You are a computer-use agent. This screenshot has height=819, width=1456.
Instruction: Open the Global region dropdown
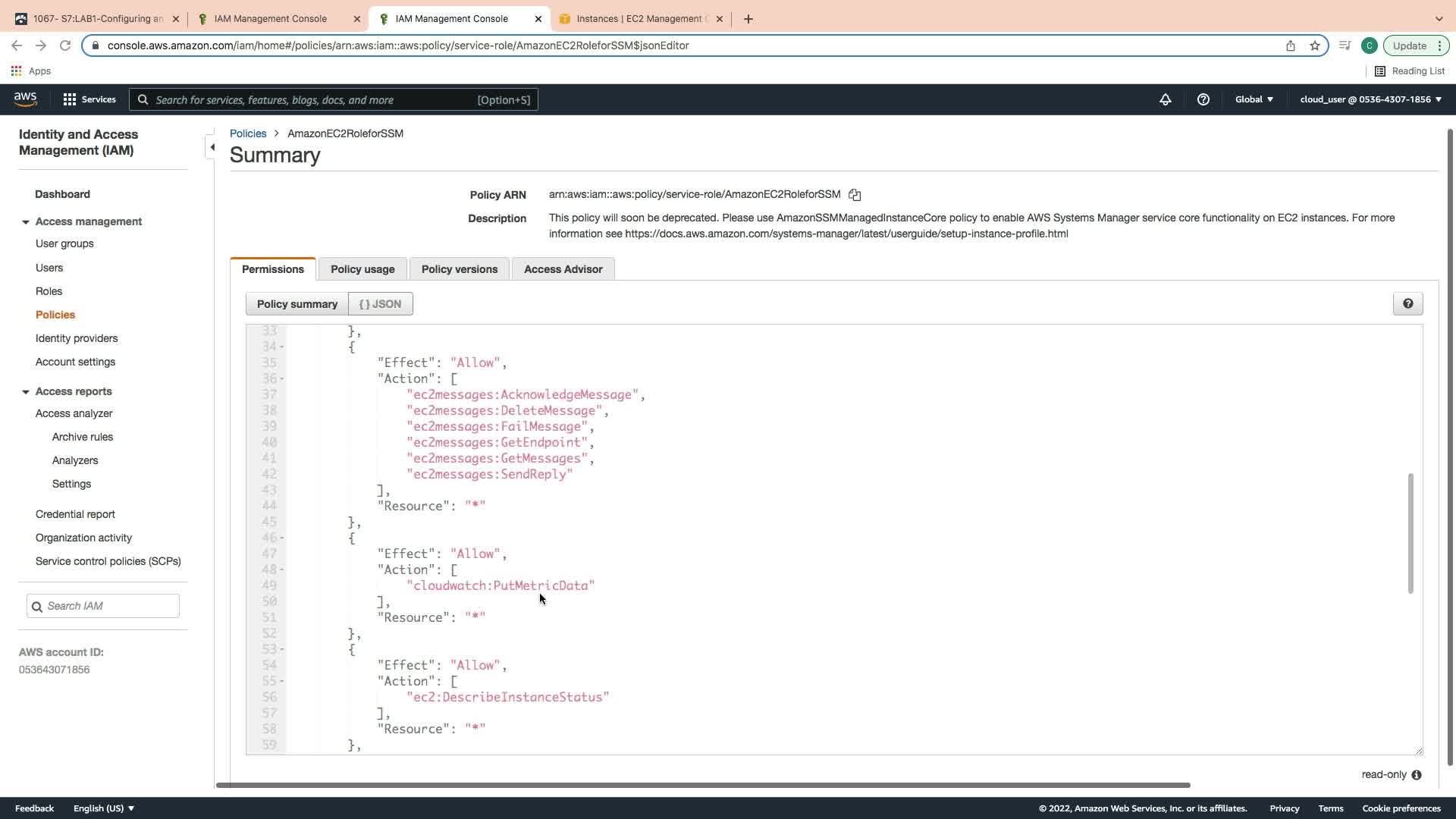tap(1254, 99)
